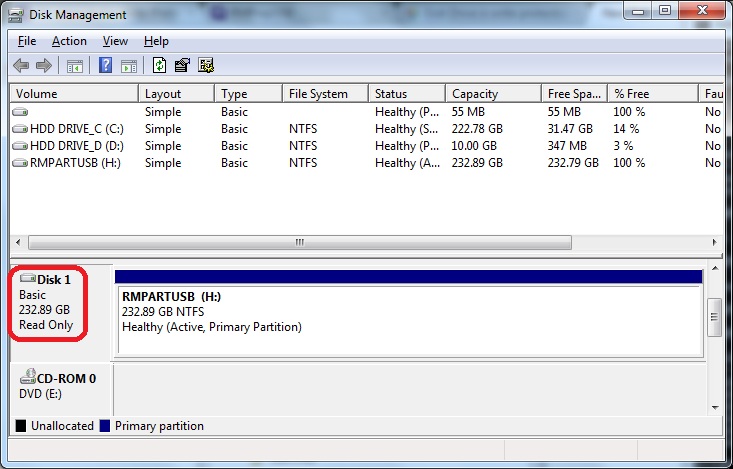Image resolution: width=733 pixels, height=469 pixels.
Task: Click drive icon of the 55 MB volume
Action: (x=20, y=112)
